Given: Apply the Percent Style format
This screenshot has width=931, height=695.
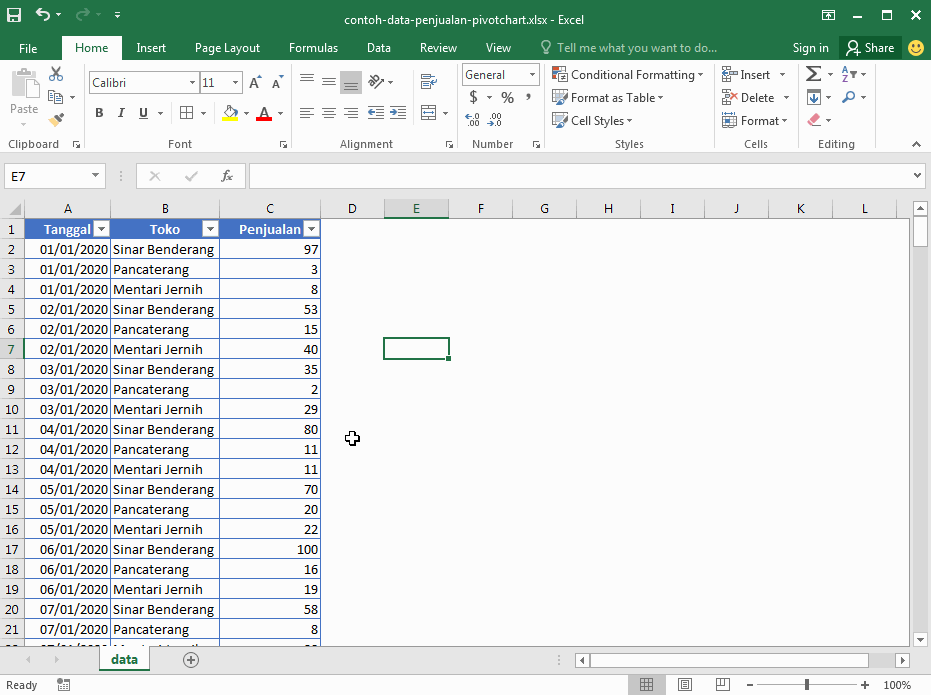Looking at the screenshot, I should (507, 97).
